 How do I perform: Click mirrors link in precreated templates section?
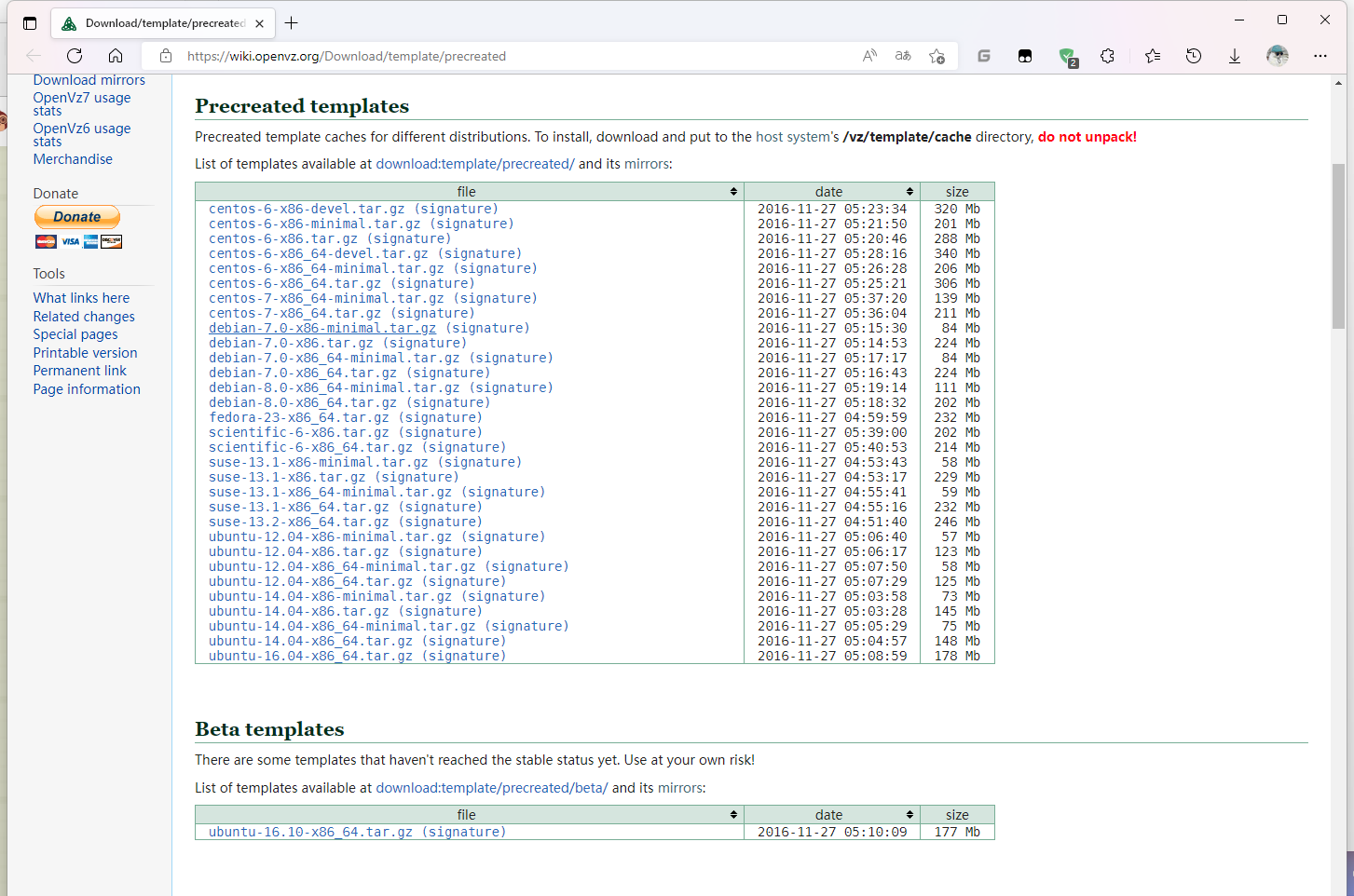pyautogui.click(x=647, y=164)
